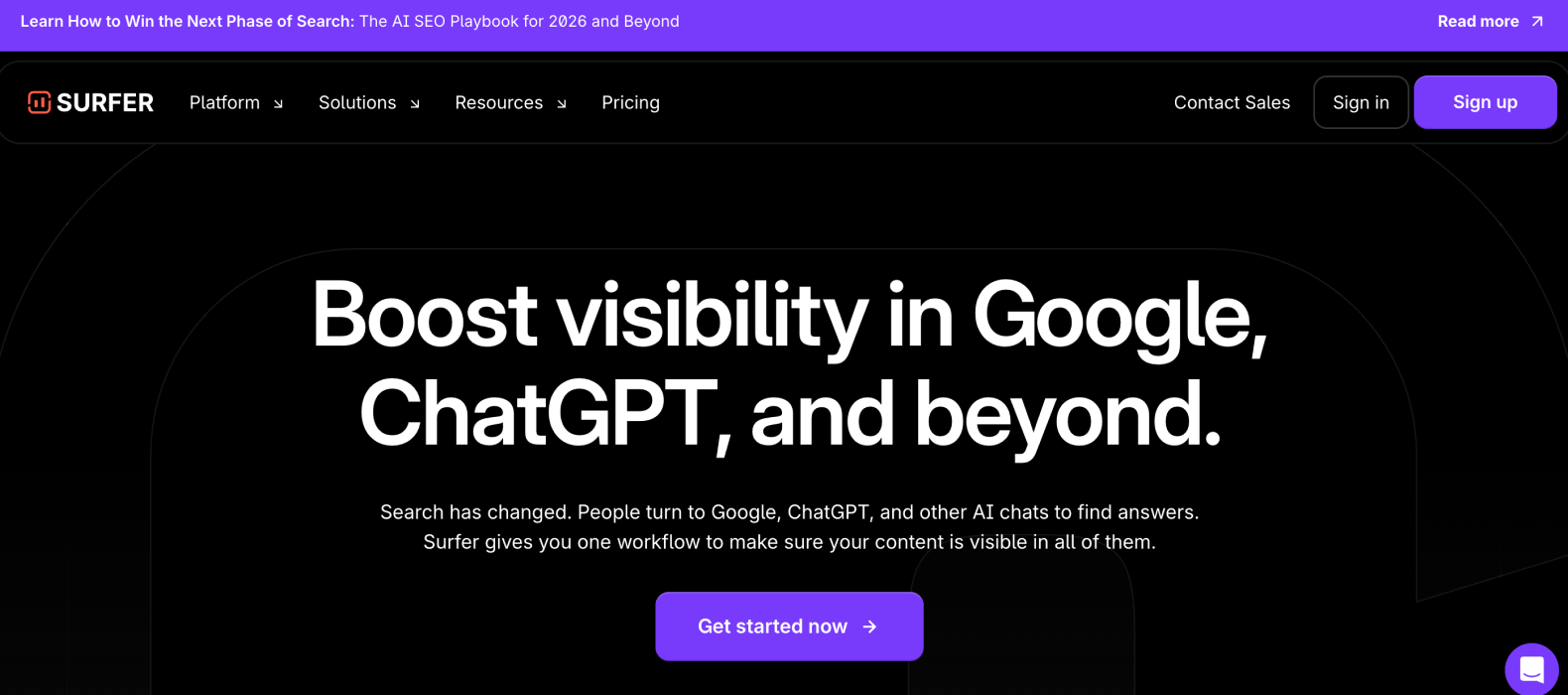Expand the Platform dropdown arrow
The height and width of the screenshot is (695, 1568).
(279, 103)
